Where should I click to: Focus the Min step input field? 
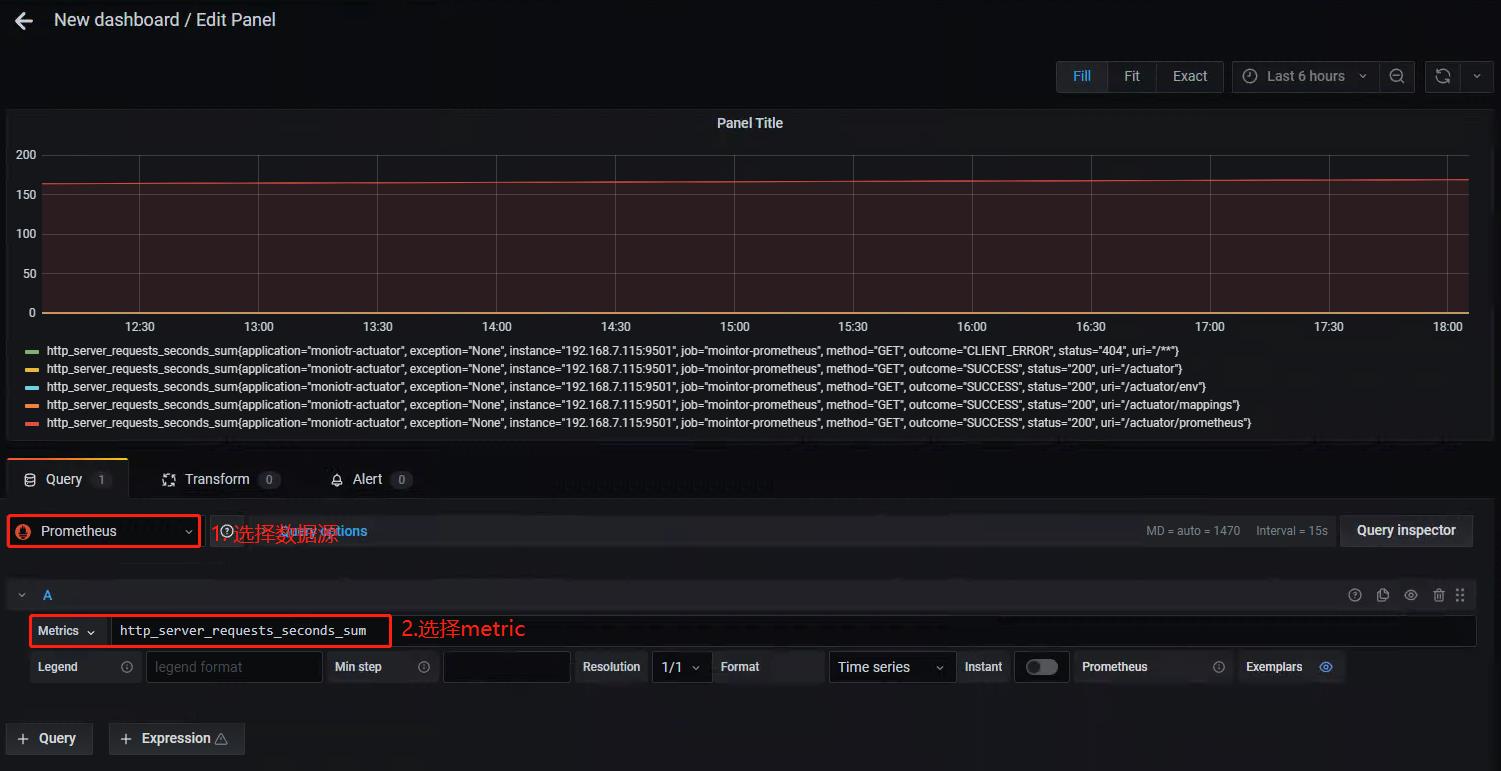click(x=506, y=667)
